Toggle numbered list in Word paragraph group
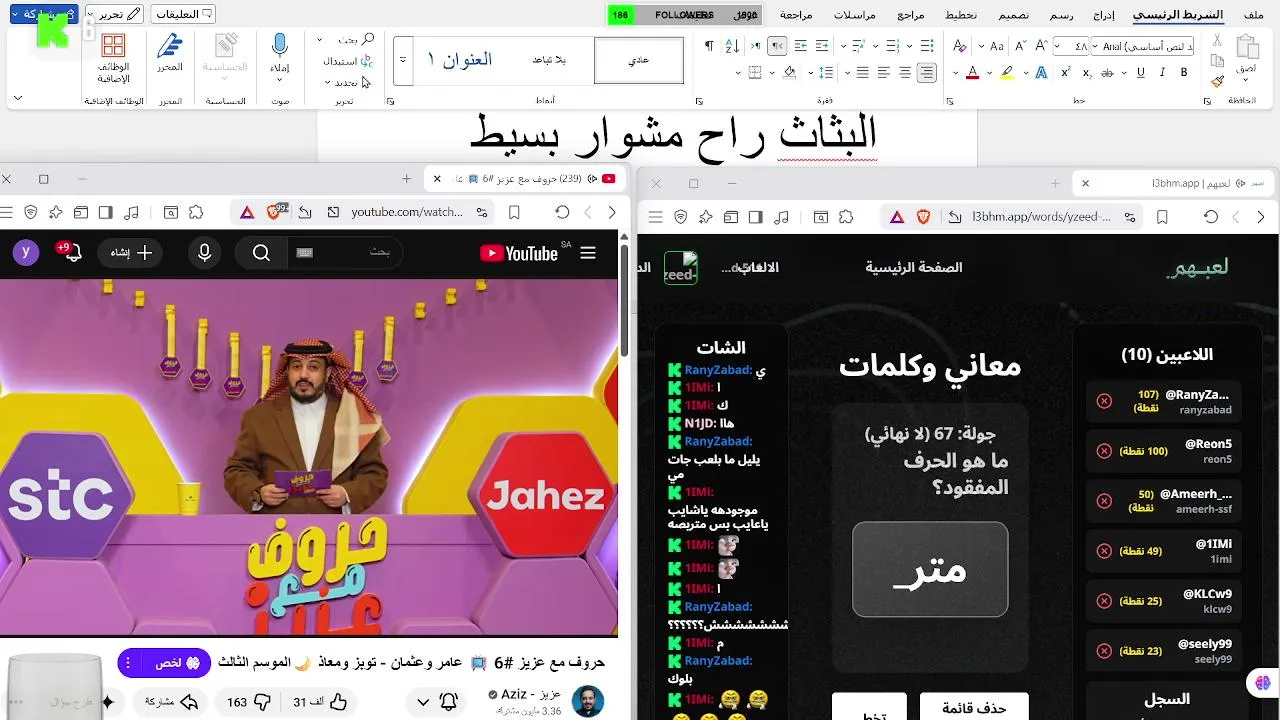Image resolution: width=1280 pixels, height=720 pixels. click(892, 46)
